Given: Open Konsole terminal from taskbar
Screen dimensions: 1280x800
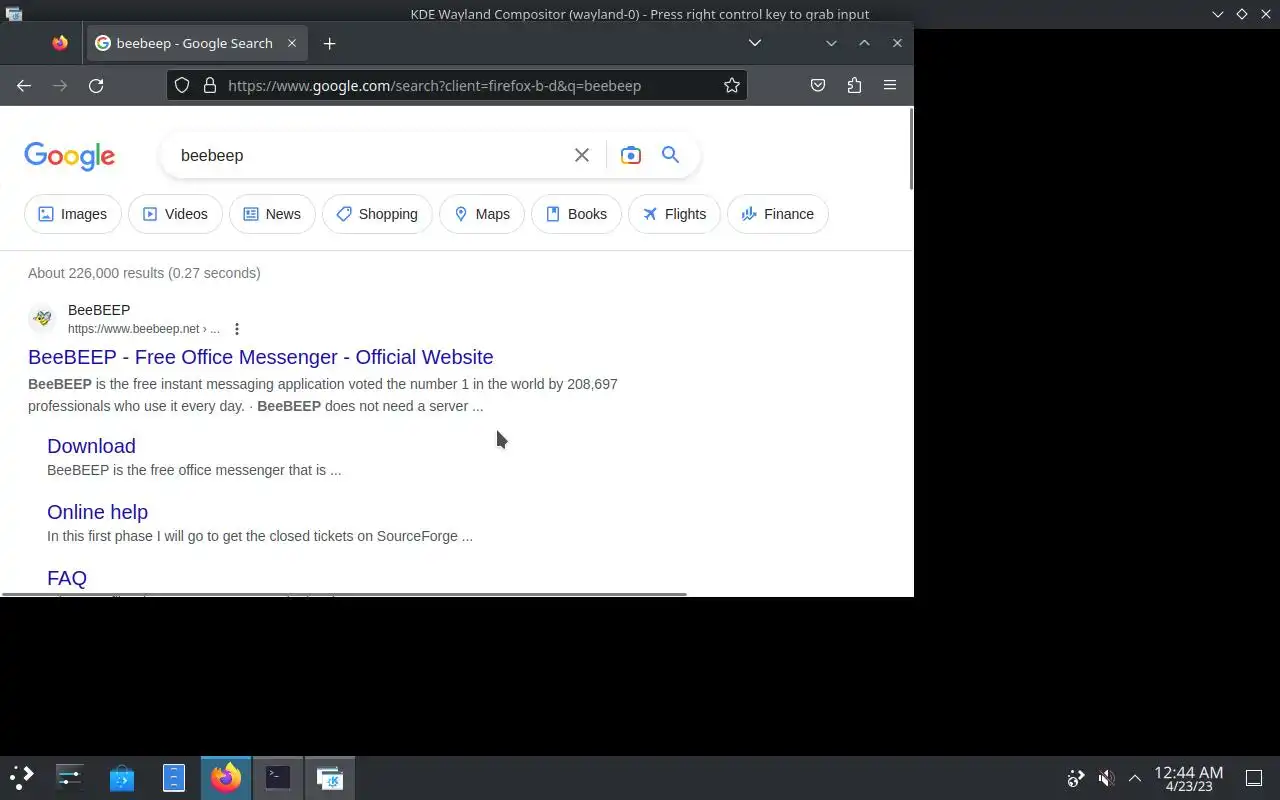Looking at the screenshot, I should pos(278,777).
